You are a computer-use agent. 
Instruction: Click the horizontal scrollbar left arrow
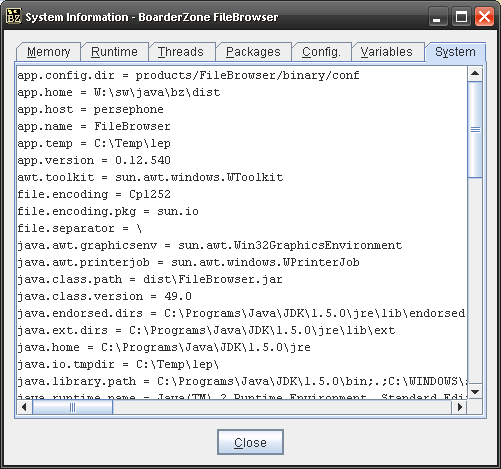24,407
